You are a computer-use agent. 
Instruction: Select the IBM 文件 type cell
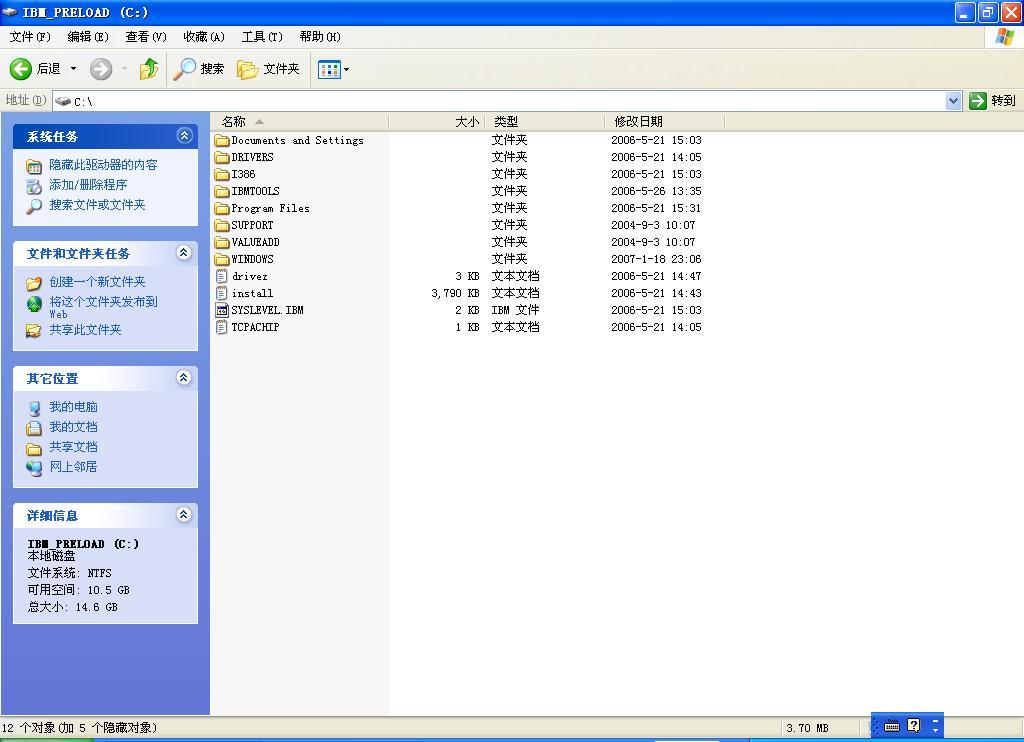click(x=515, y=310)
